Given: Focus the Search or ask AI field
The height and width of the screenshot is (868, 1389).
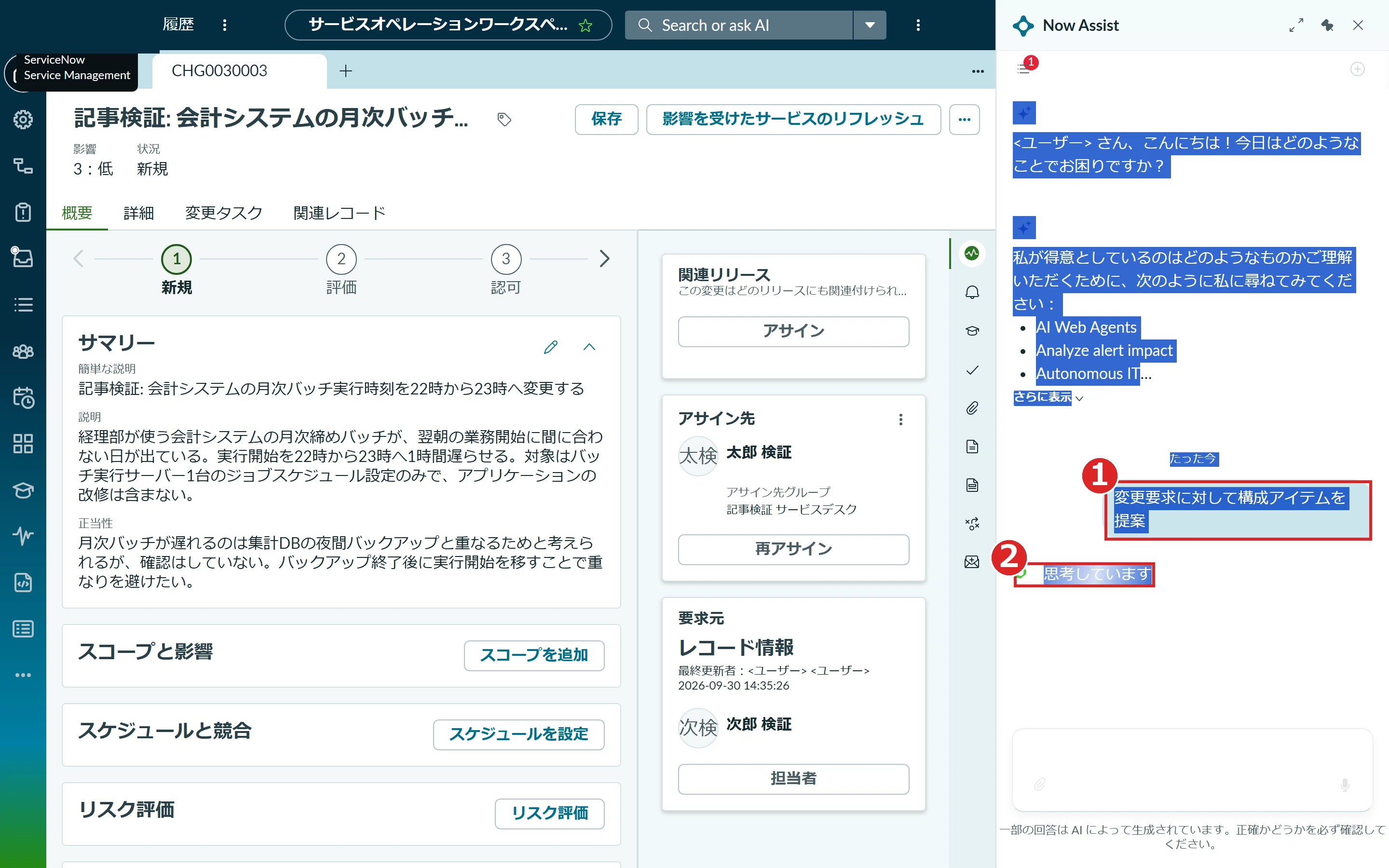Looking at the screenshot, I should (x=739, y=25).
